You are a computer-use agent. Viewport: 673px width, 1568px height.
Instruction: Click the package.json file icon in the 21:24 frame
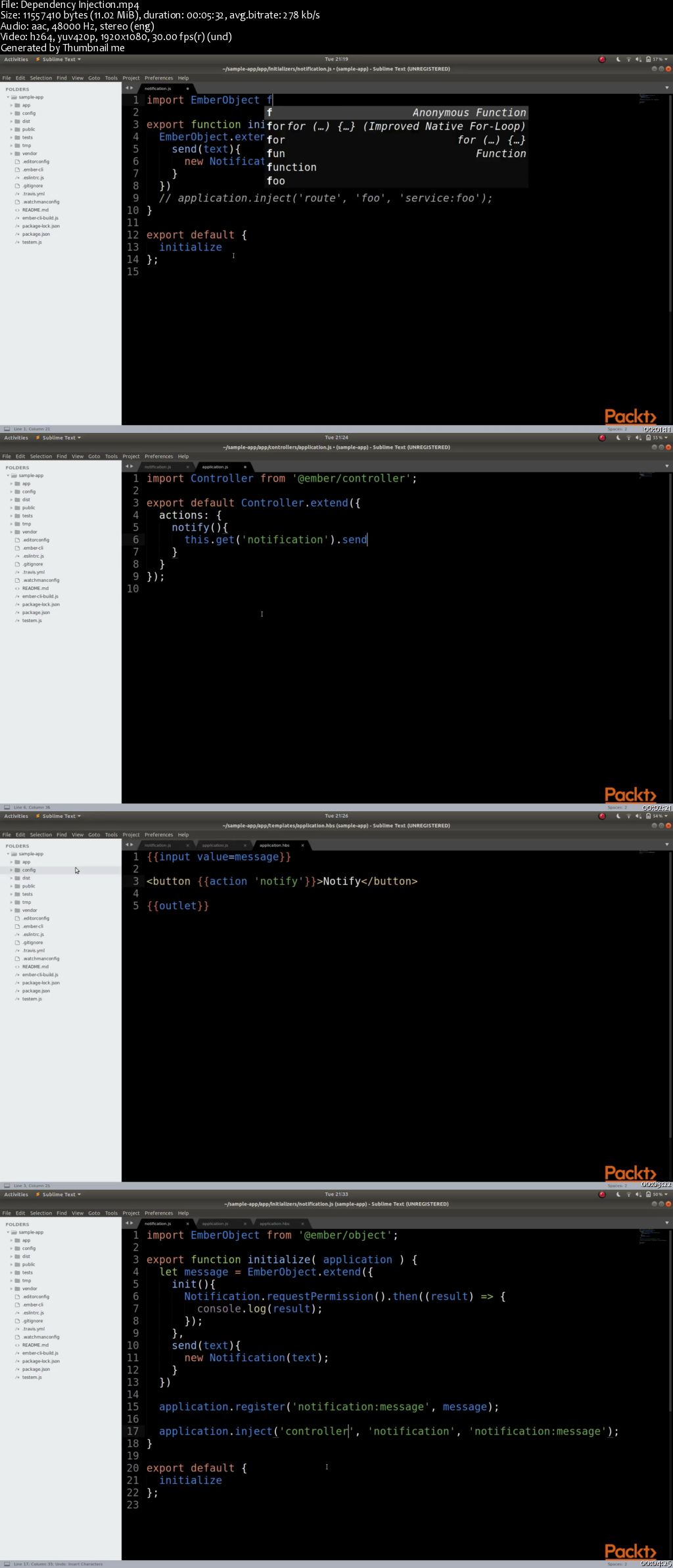(x=17, y=612)
